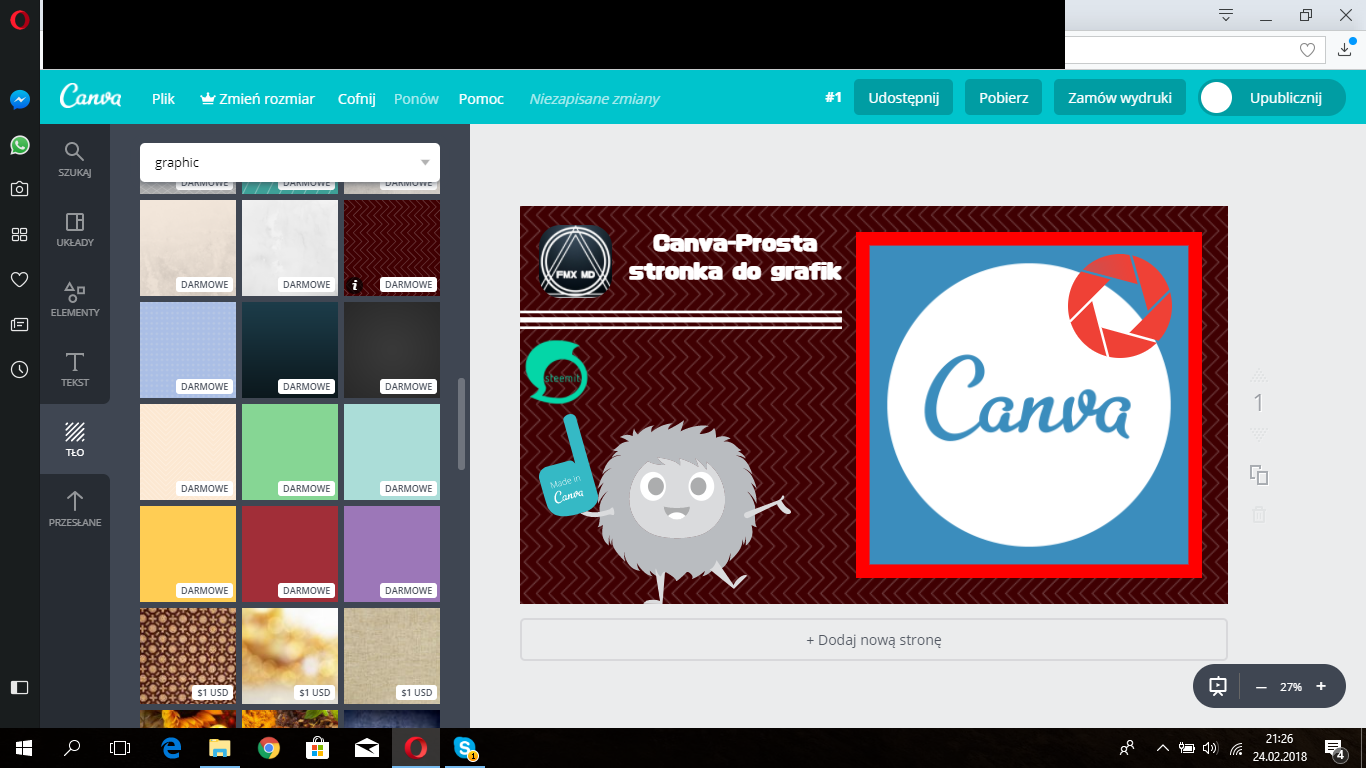
Task: Click the backgrounds panel scrollbar
Action: click(461, 424)
